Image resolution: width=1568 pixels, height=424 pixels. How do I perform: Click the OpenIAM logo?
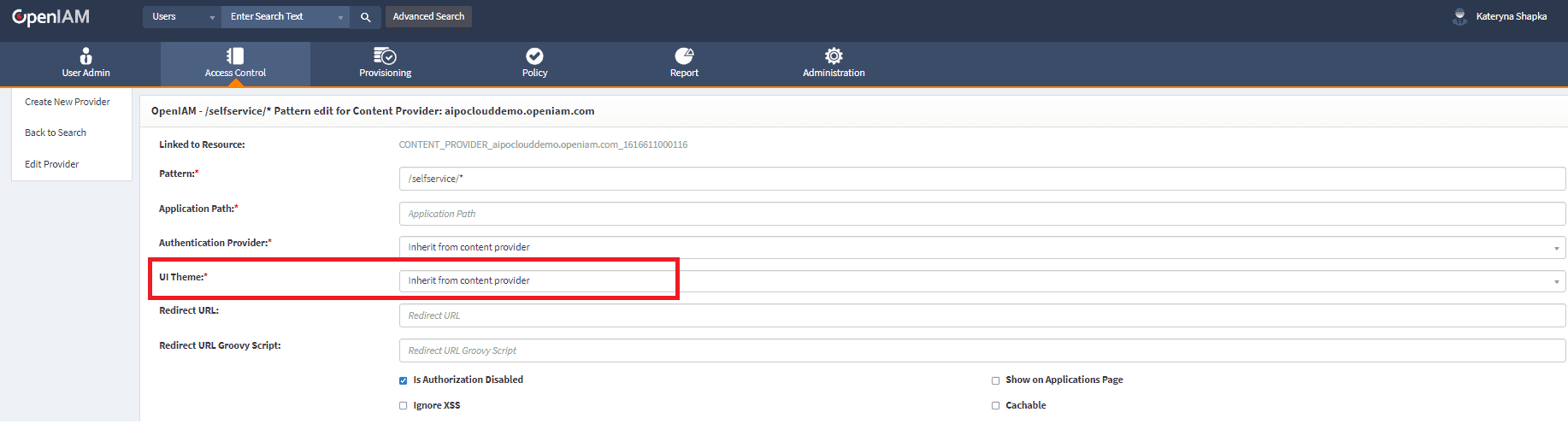[50, 17]
